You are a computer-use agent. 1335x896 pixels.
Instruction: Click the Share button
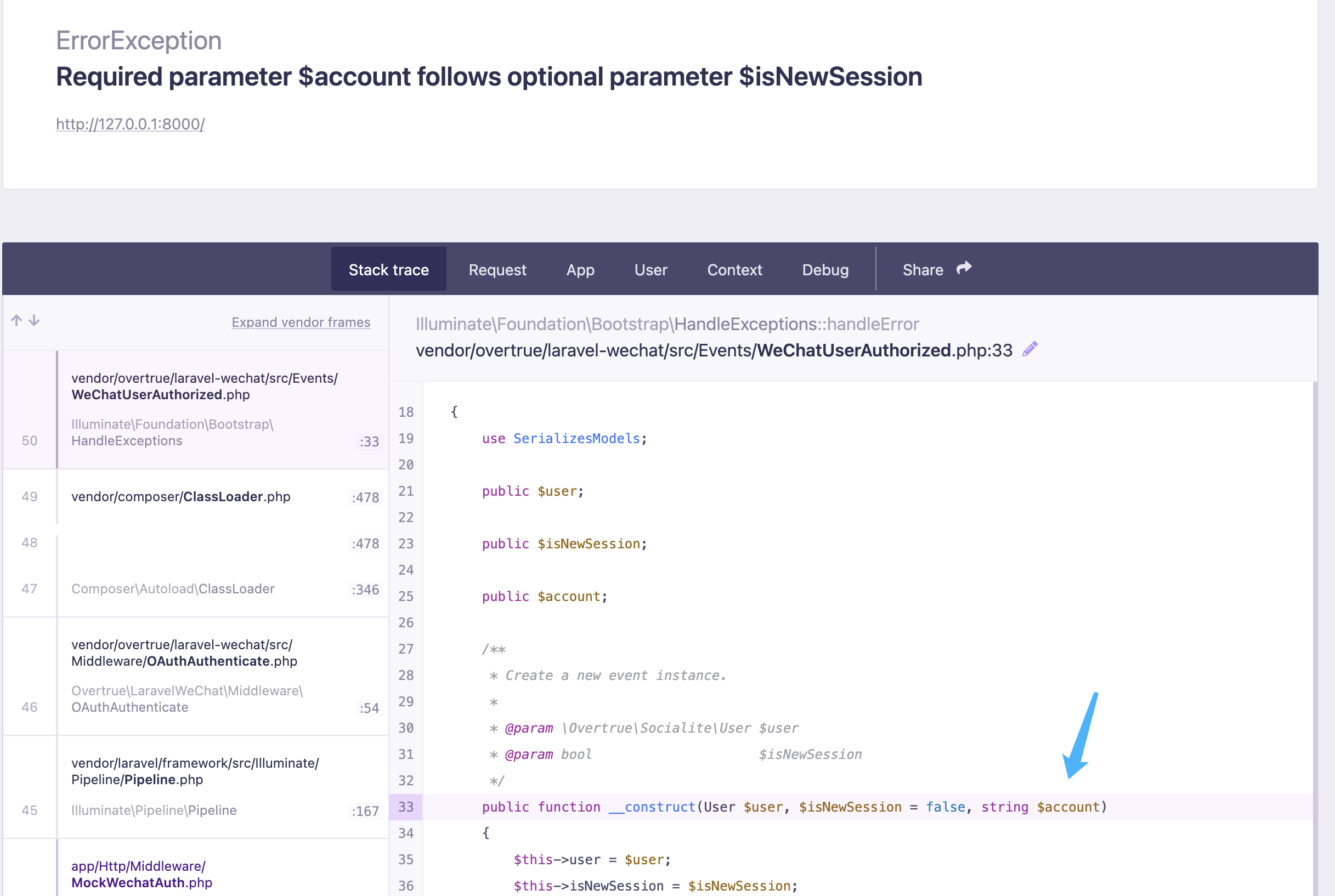pyautogui.click(x=923, y=269)
